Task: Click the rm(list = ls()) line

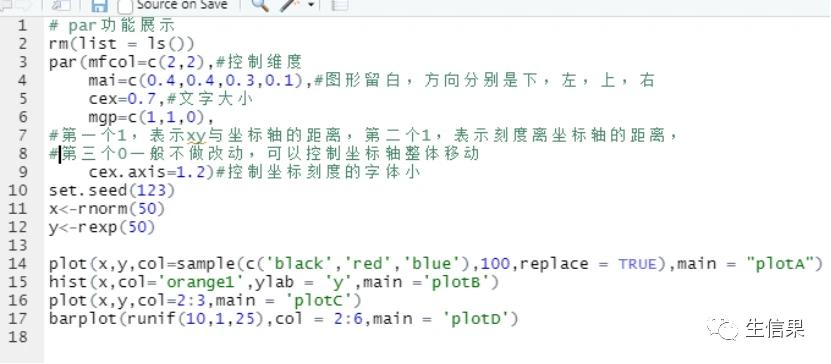Action: 122,43
